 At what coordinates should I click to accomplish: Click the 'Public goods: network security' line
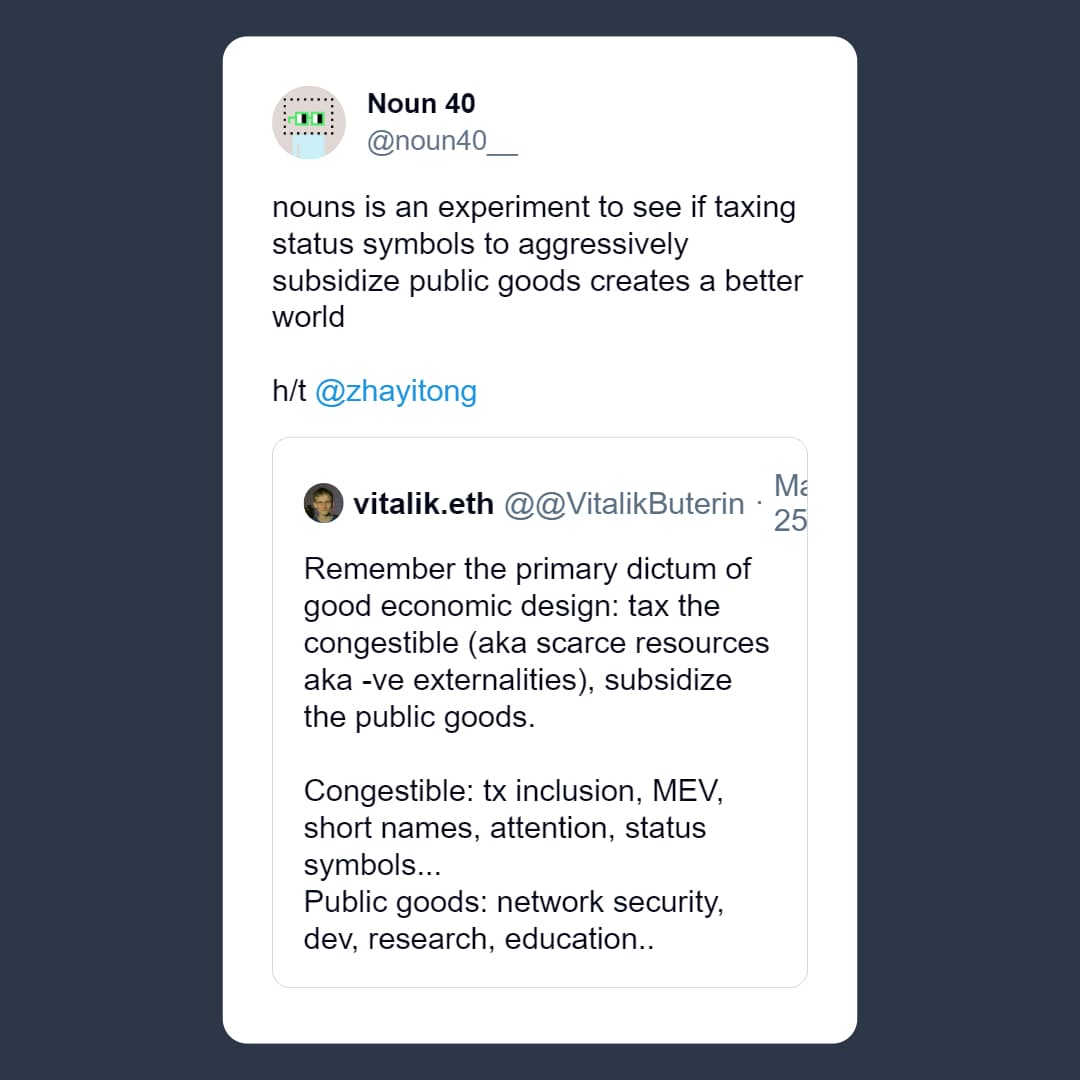(x=514, y=901)
